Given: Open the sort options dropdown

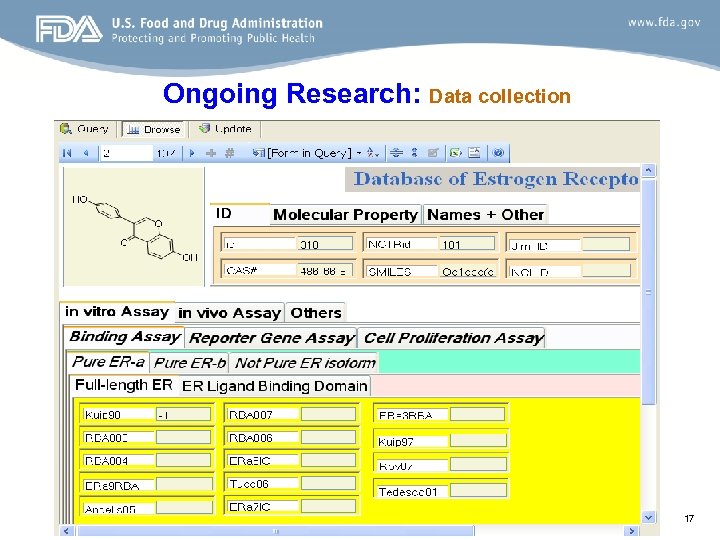Looking at the screenshot, I should (x=372, y=153).
